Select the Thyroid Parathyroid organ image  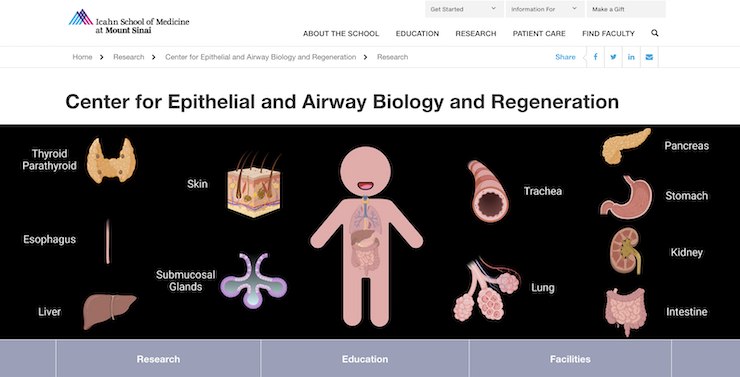111,160
